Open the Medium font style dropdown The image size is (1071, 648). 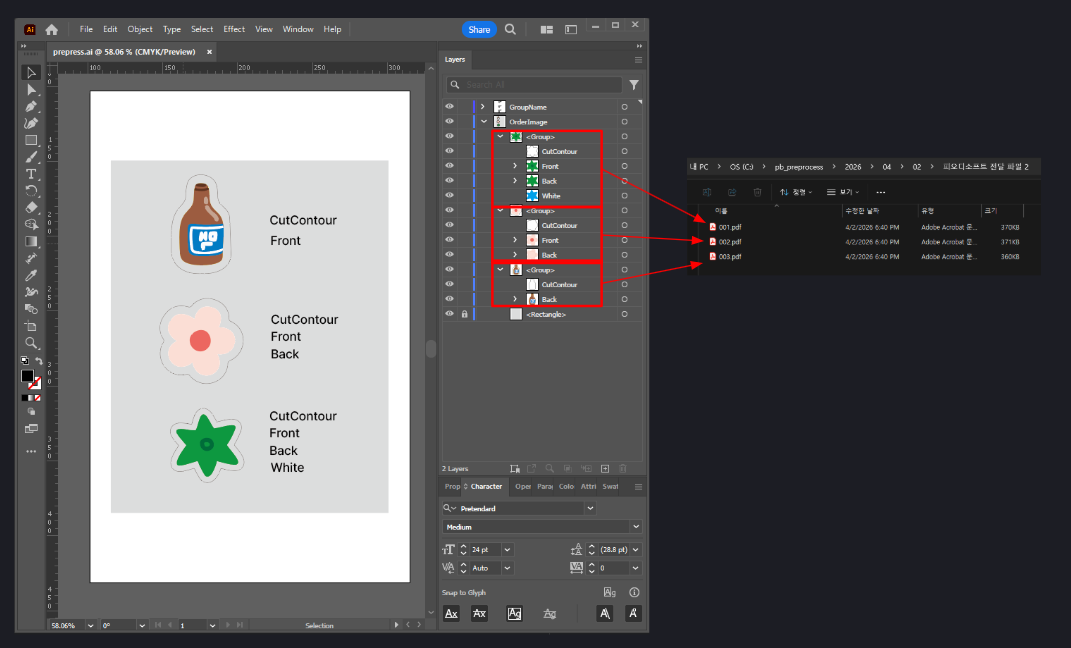636,526
